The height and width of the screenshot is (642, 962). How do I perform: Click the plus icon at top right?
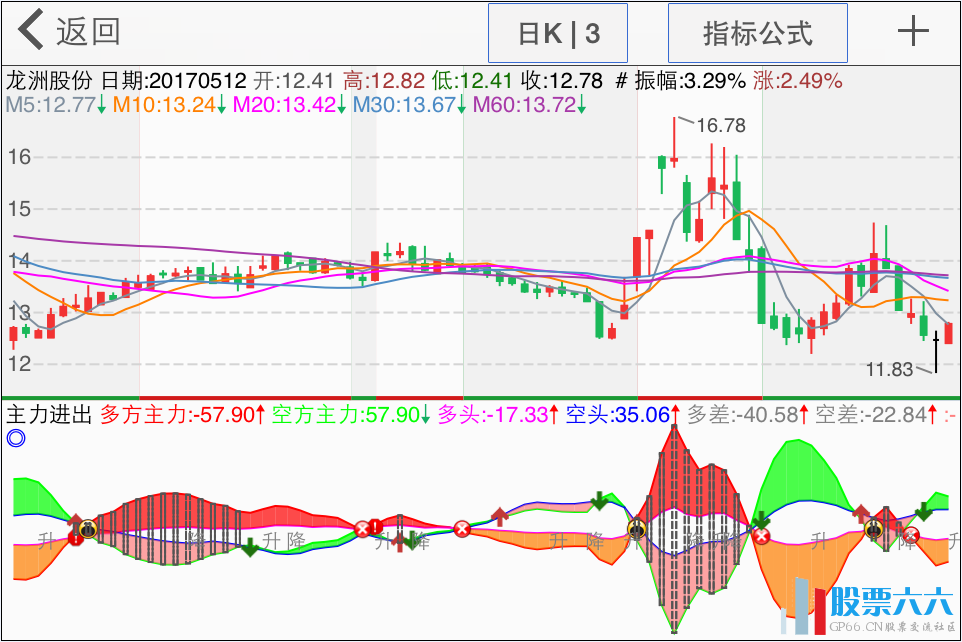(912, 32)
